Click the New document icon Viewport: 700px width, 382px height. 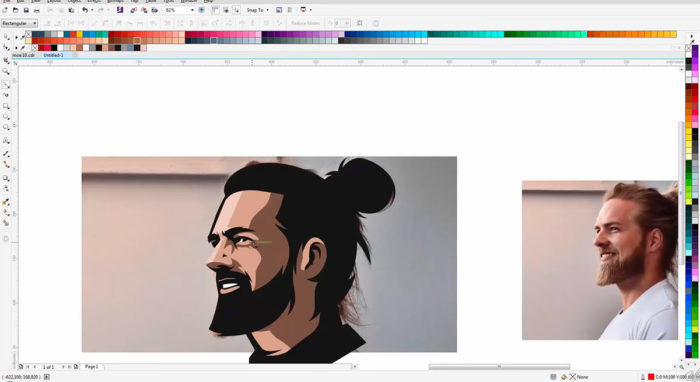click(x=5, y=10)
